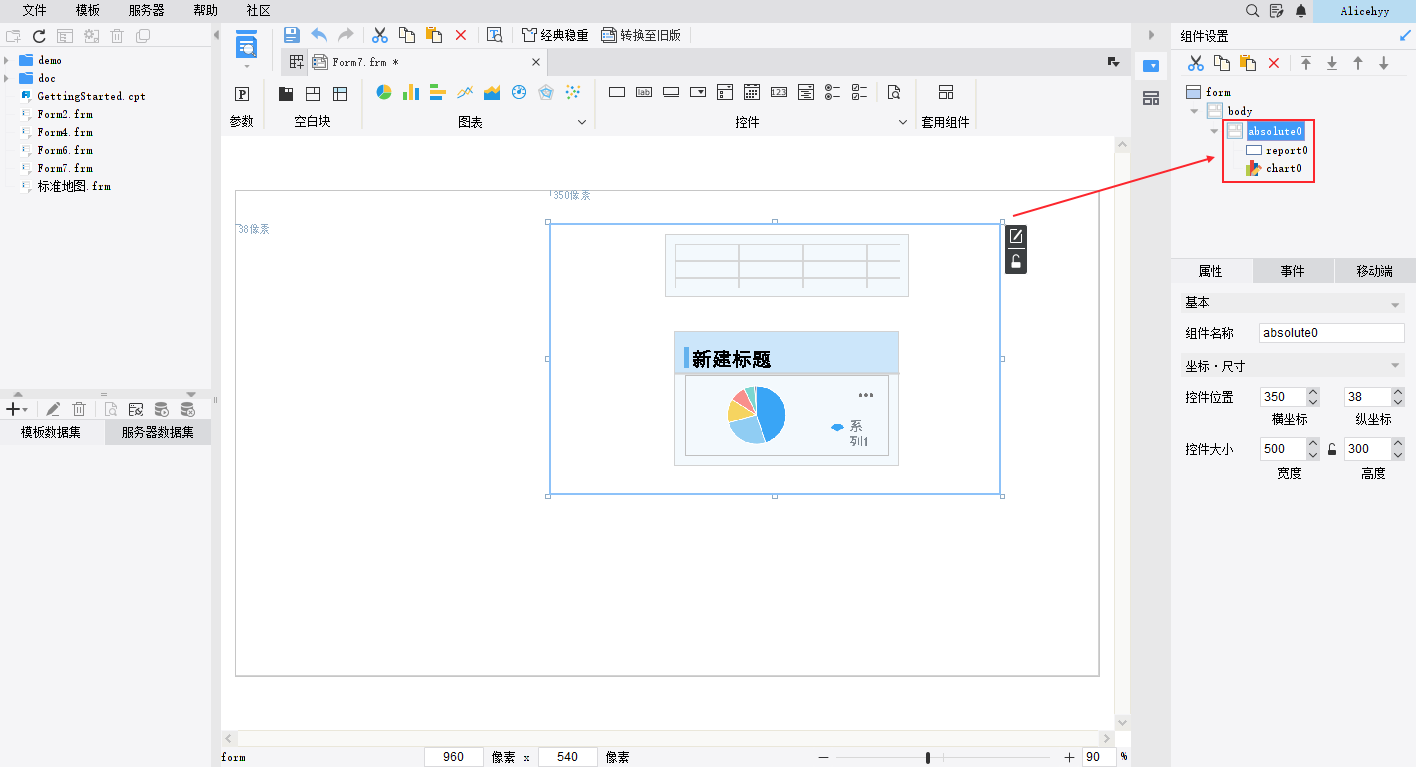
Task: Click the save template icon
Action: 292,35
